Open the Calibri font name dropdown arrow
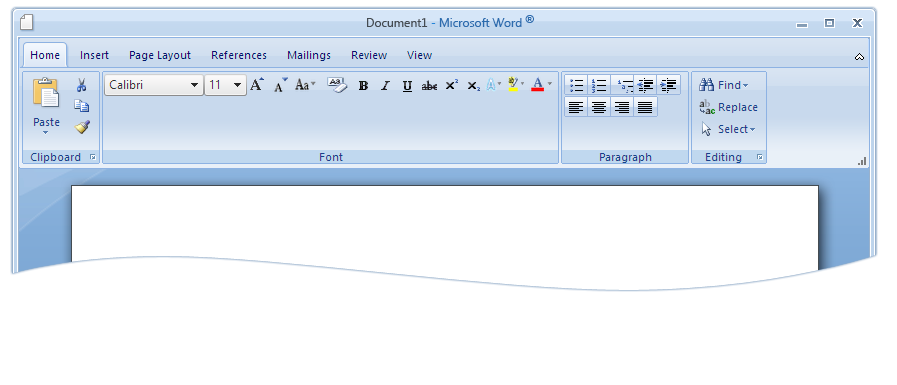Screen dimensions: 897x385 [195, 85]
